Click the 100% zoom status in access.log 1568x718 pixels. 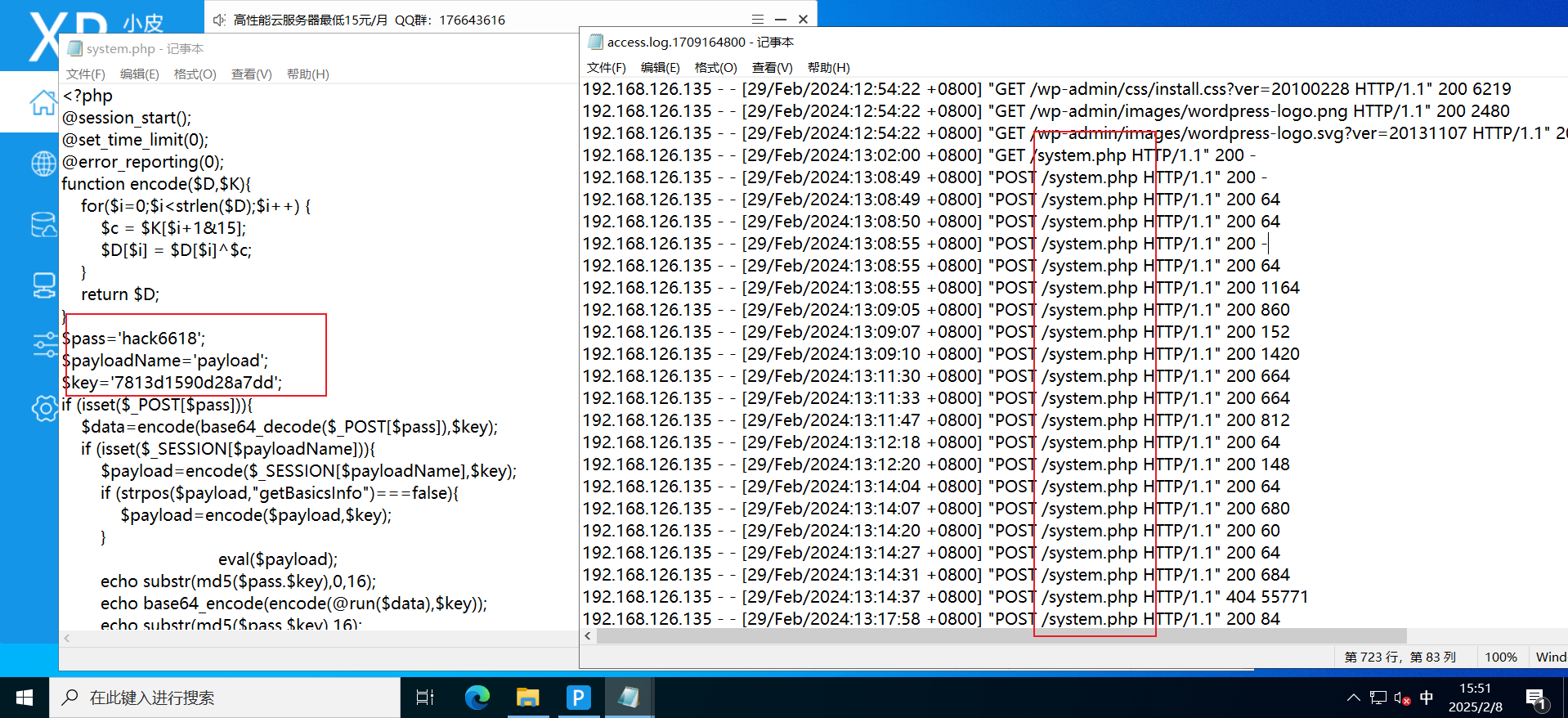coord(1501,657)
